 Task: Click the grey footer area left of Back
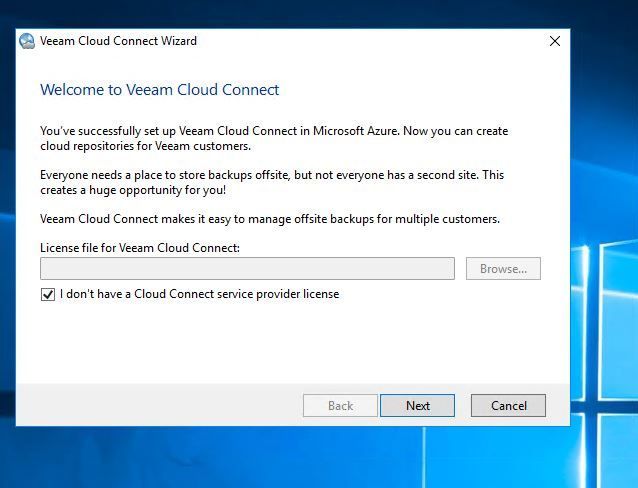click(159, 405)
